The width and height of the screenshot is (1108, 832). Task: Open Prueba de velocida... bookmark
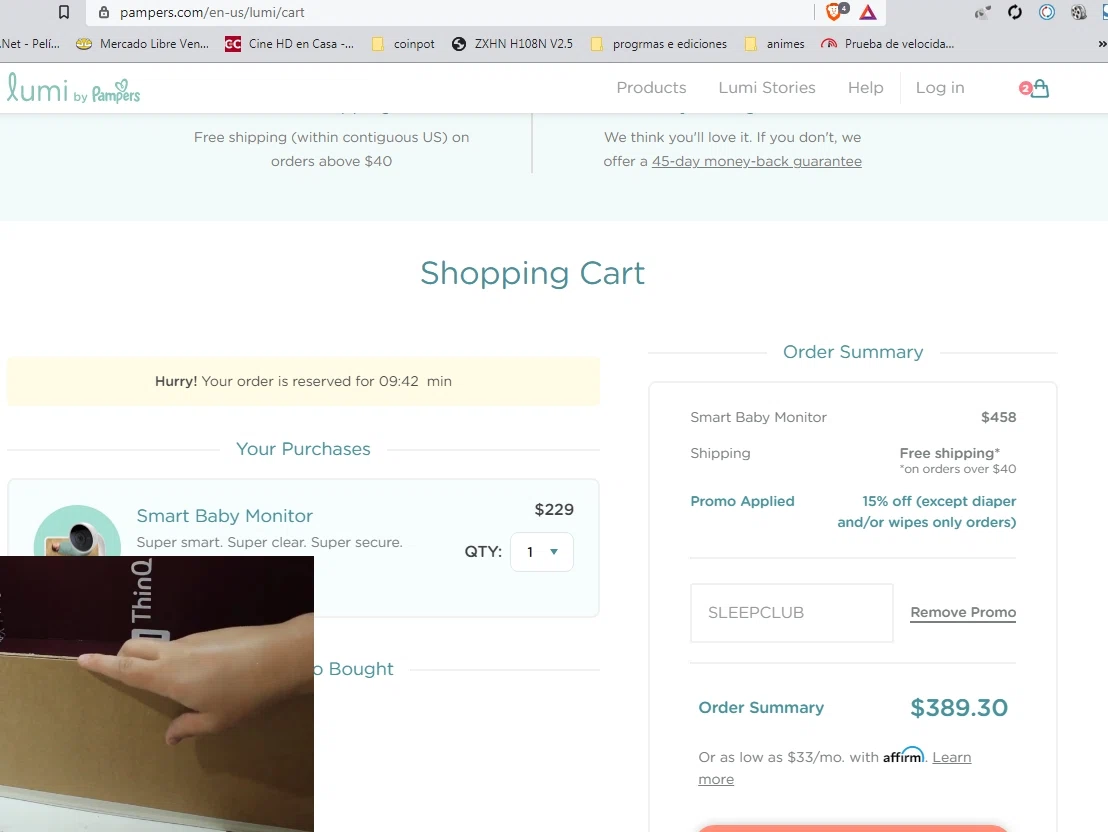(888, 44)
